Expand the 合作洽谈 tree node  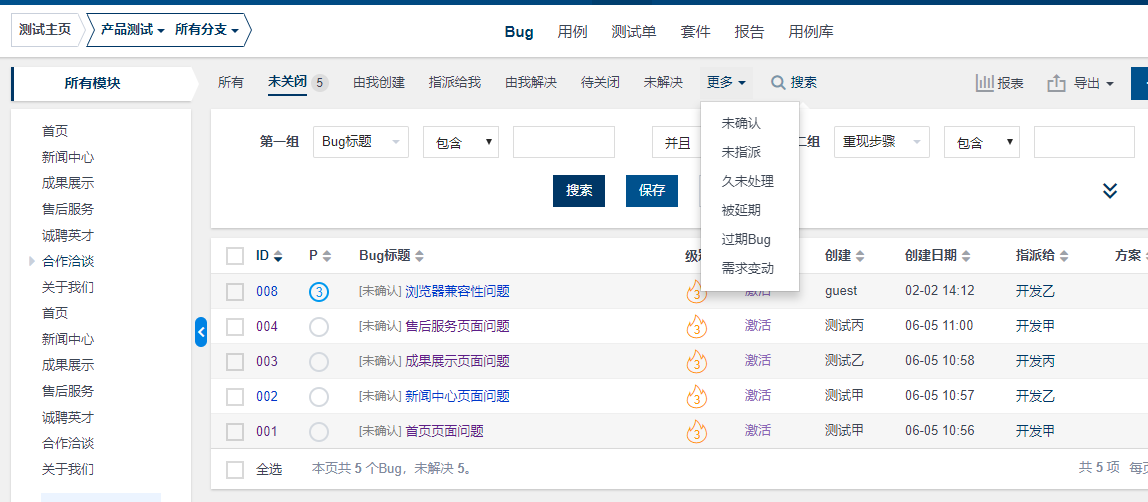click(31, 262)
